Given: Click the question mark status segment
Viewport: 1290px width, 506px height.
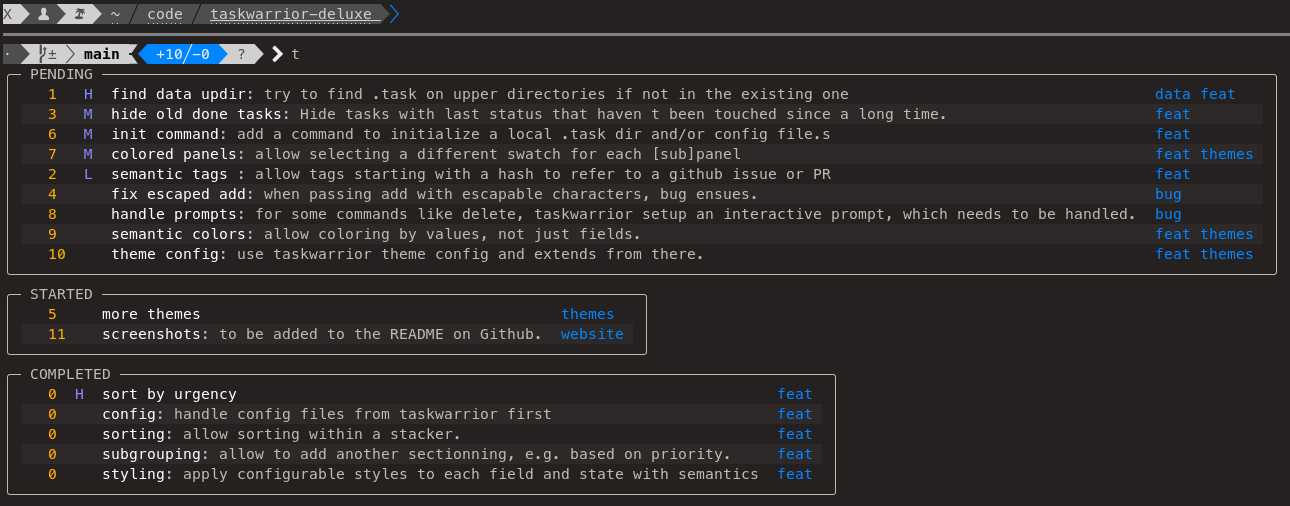Looking at the screenshot, I should pos(241,54).
